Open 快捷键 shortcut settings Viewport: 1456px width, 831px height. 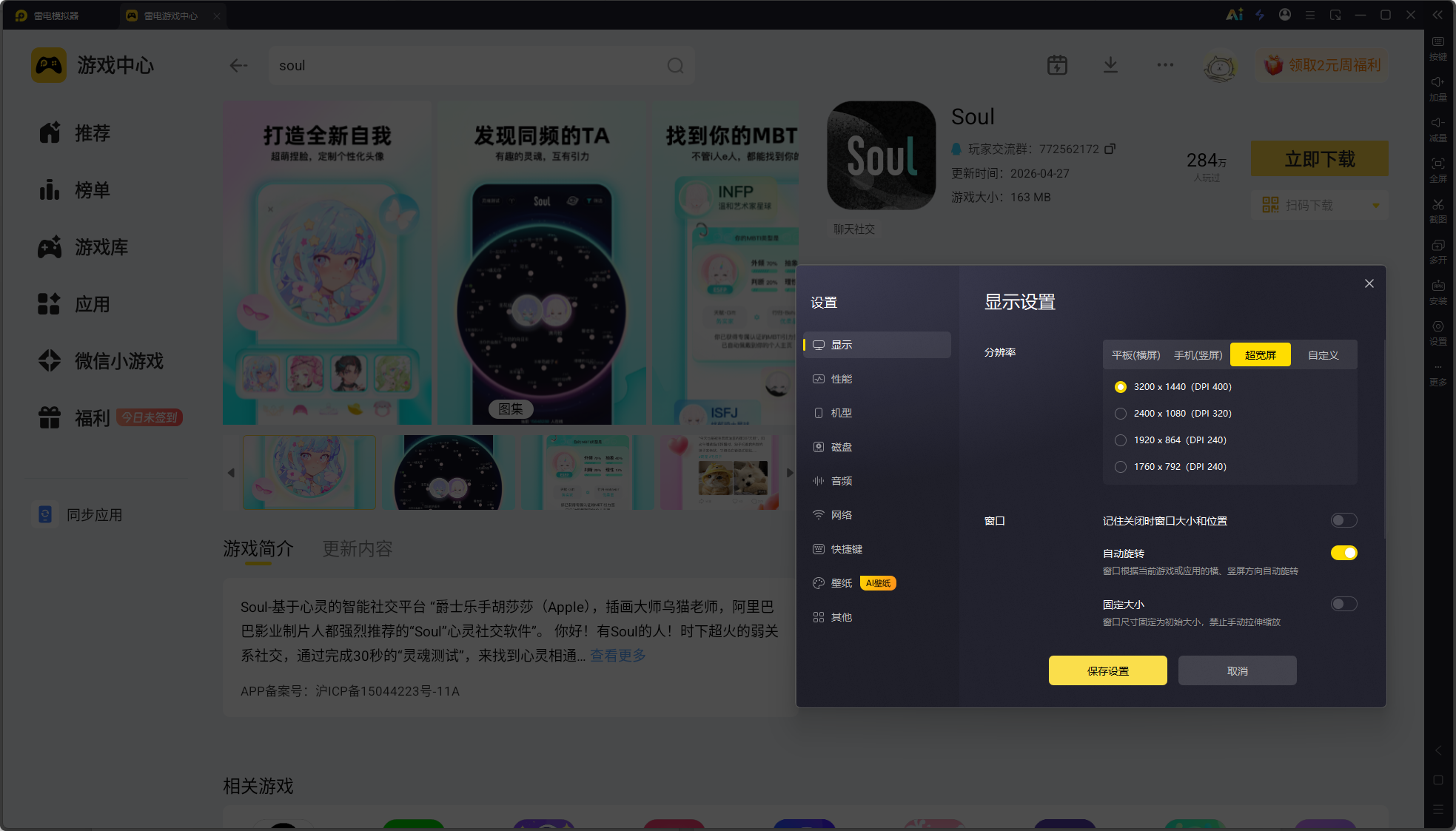click(877, 549)
